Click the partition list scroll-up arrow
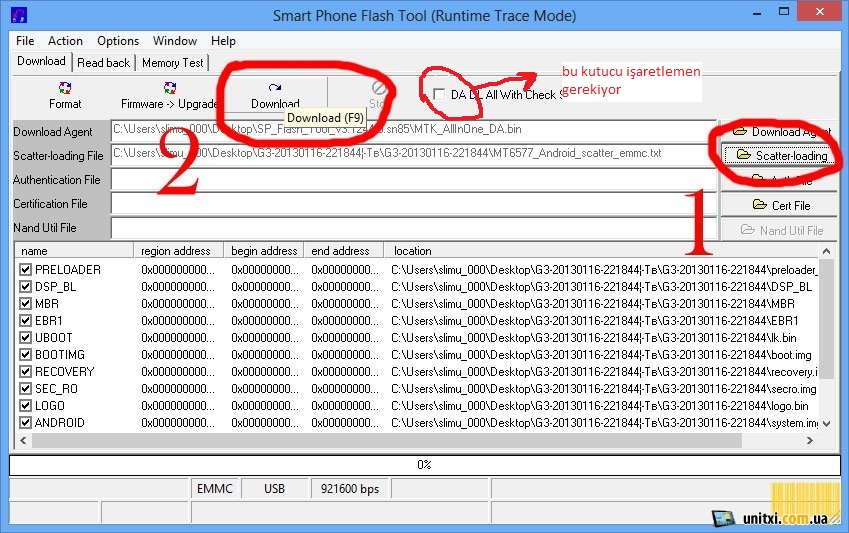The image size is (849, 533). tap(826, 251)
